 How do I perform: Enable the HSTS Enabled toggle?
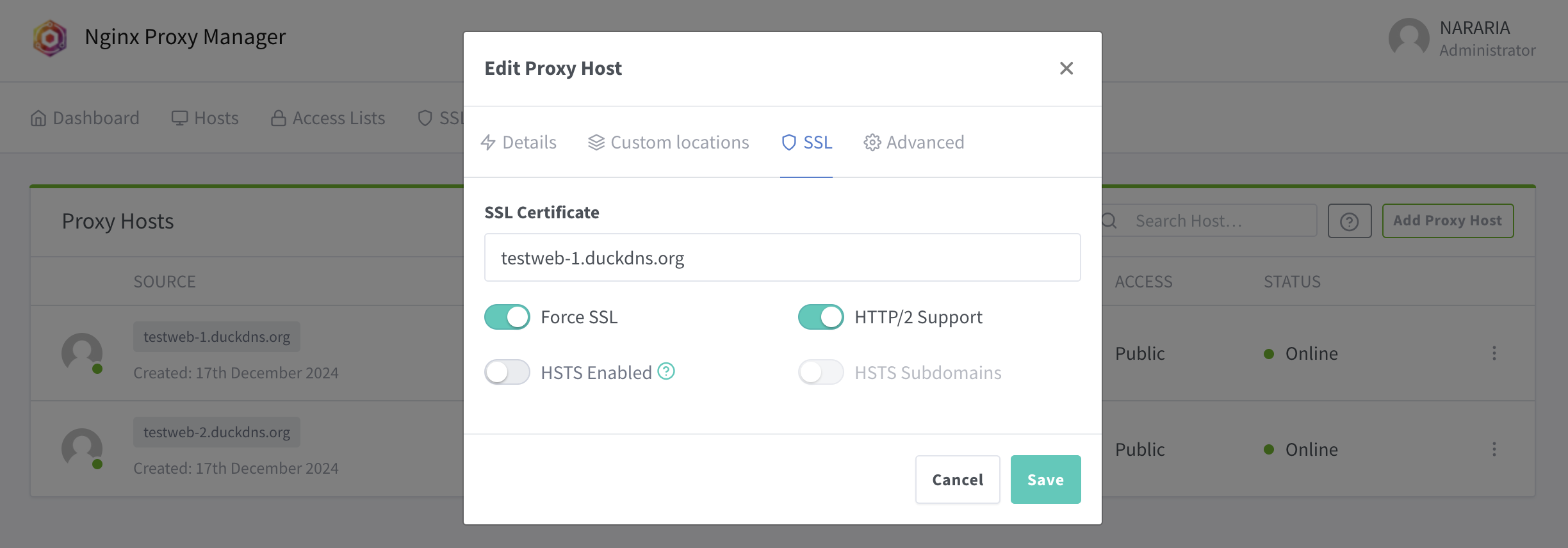pos(507,372)
